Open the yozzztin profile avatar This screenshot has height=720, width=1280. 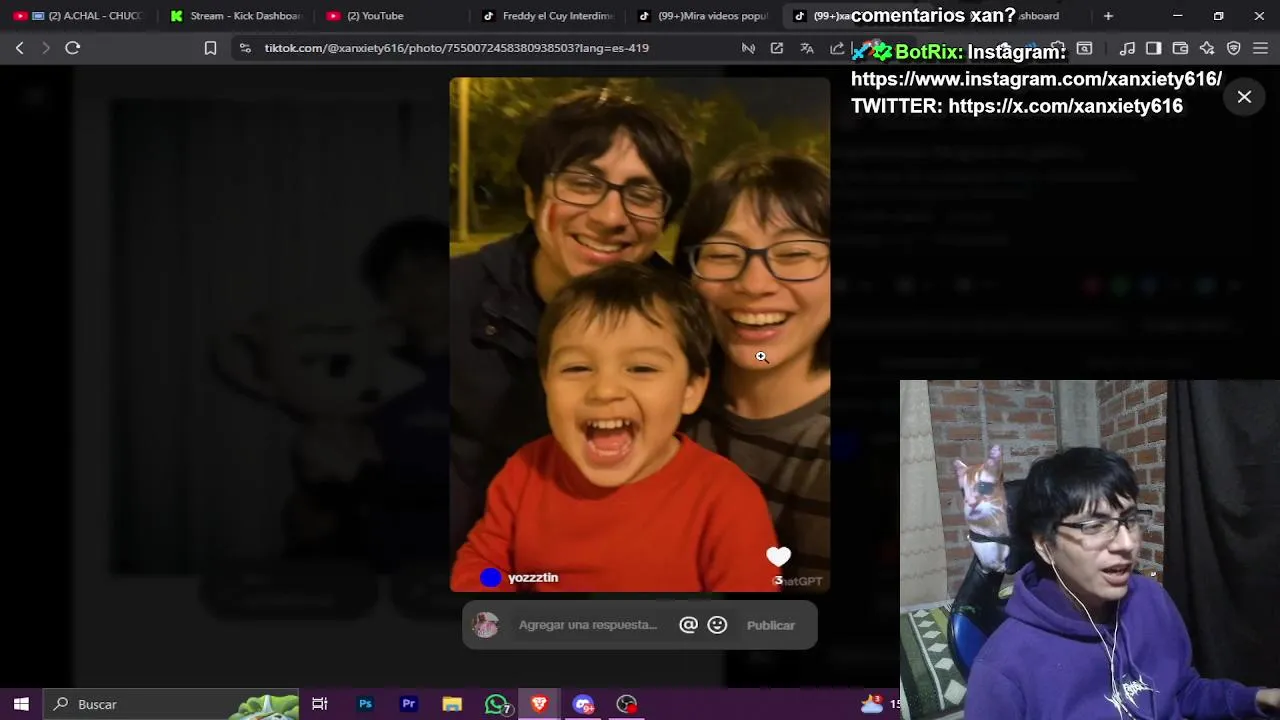(x=490, y=578)
